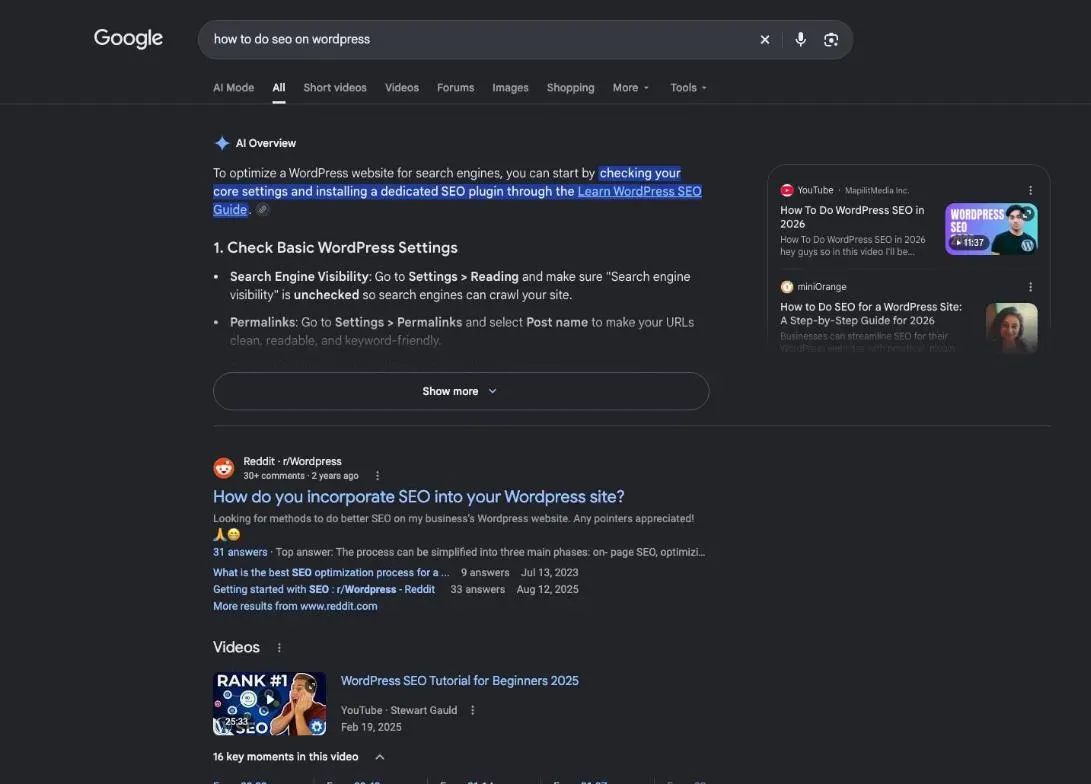Play the RANK #1 SEO video thumbnail
The width and height of the screenshot is (1091, 784).
(269, 703)
